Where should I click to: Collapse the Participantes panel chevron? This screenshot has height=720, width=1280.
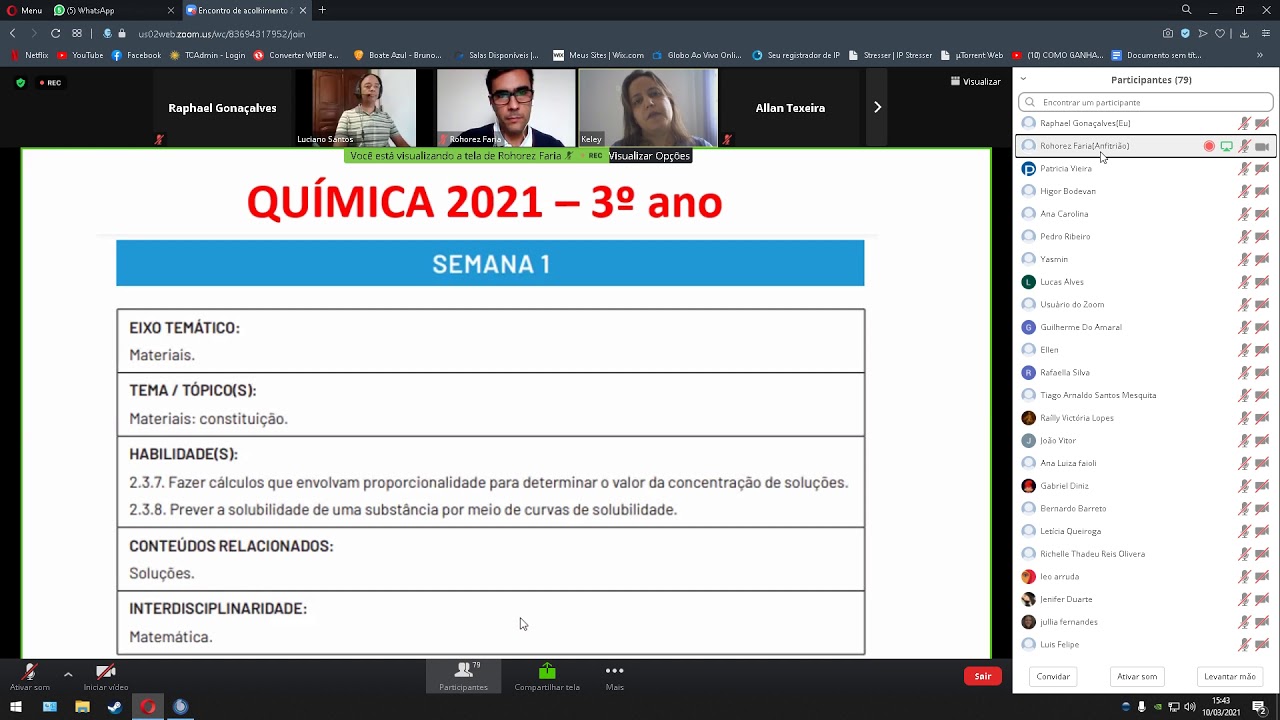coord(1022,79)
